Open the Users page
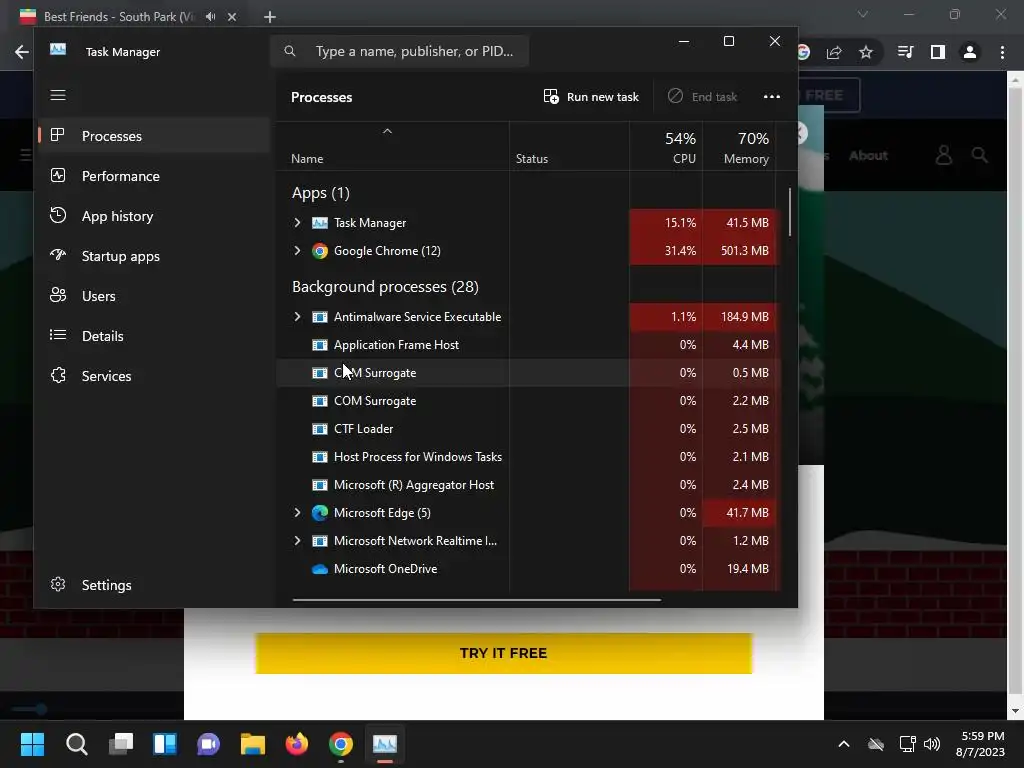1024x768 pixels. (154, 296)
